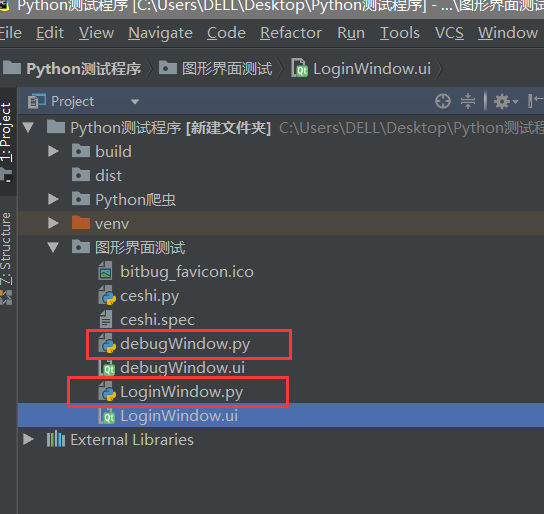This screenshot has width=544, height=514.
Task: Expand the Python爬虫 folder
Action: point(53,199)
